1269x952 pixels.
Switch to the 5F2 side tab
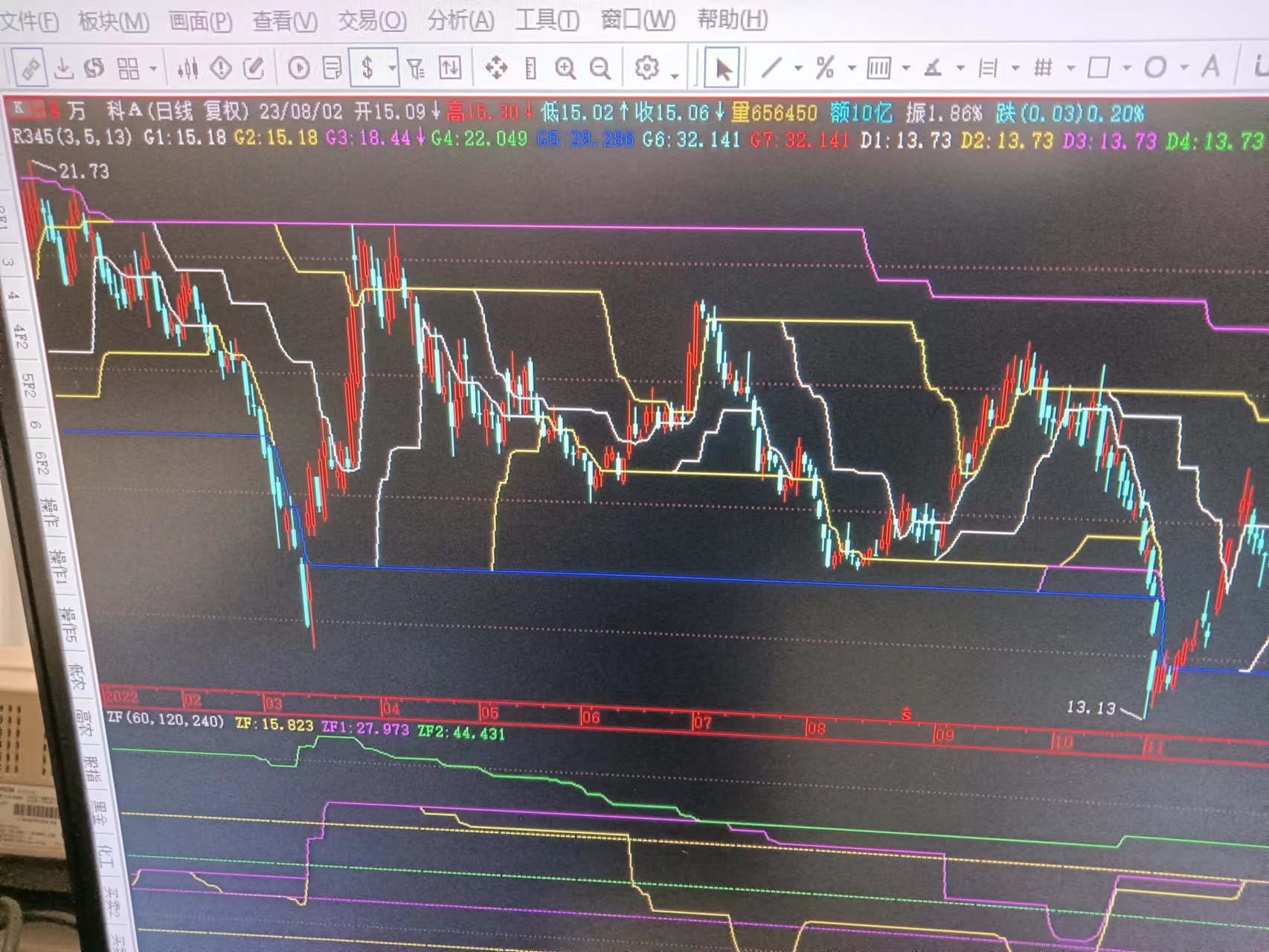pyautogui.click(x=27, y=385)
